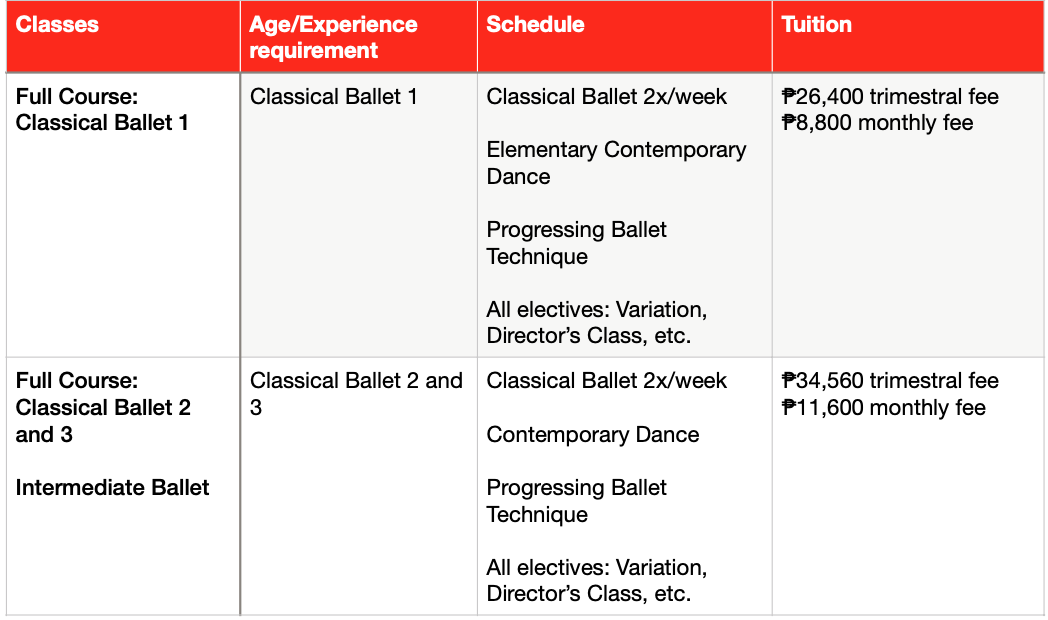Select the Age/Experience requirement header cell
This screenshot has height=620, width=1048.
point(333,37)
